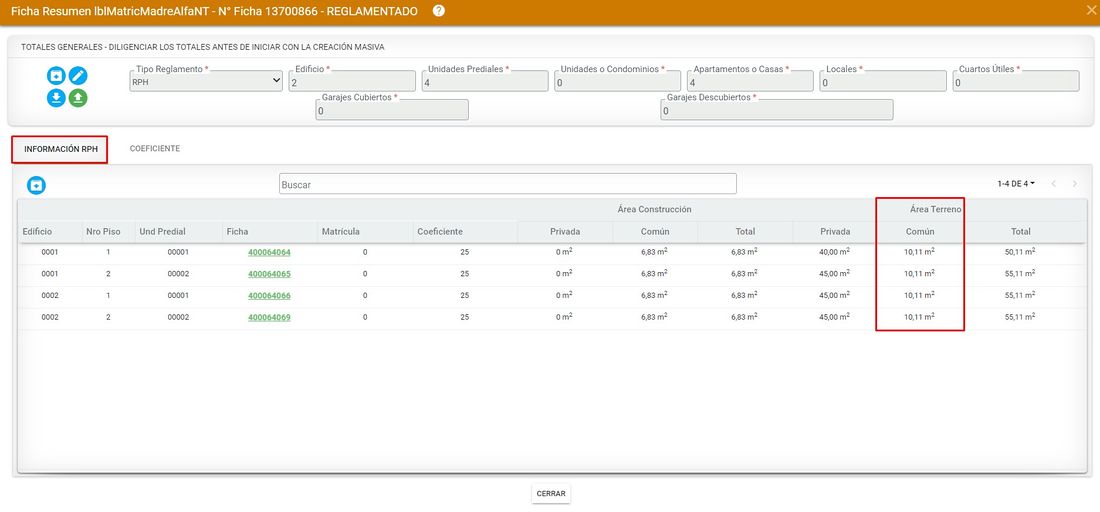This screenshot has width=1100, height=512.
Task: Click the Unidades Prediales field
Action: click(485, 81)
